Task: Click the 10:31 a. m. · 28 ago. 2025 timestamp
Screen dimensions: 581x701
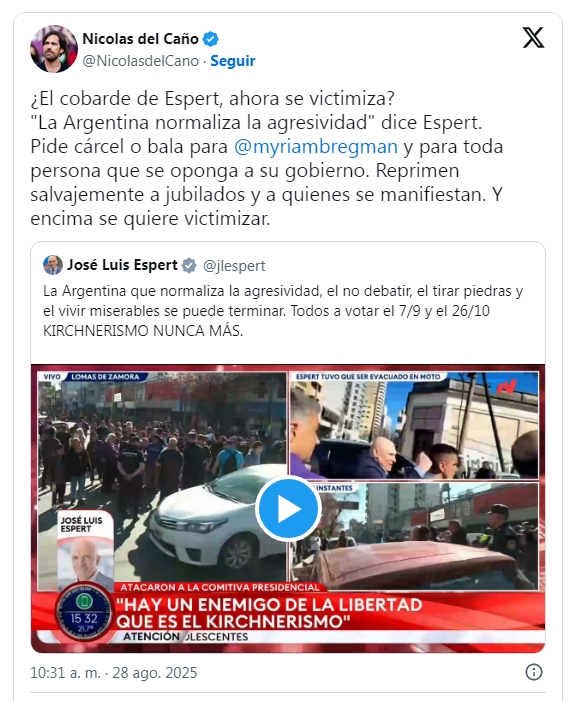Action: (x=114, y=673)
